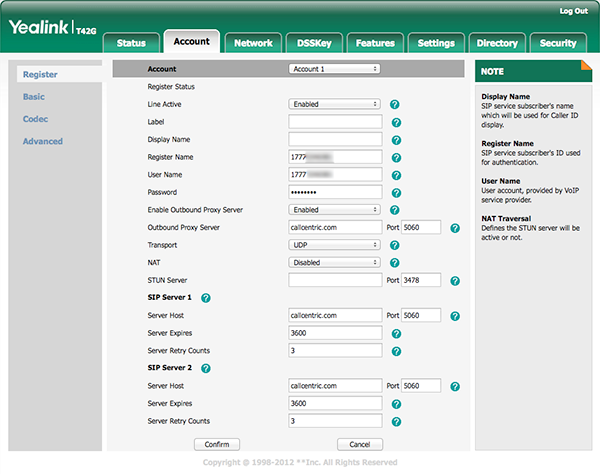600x474 pixels.
Task: Open the Features tab
Action: [x=375, y=43]
